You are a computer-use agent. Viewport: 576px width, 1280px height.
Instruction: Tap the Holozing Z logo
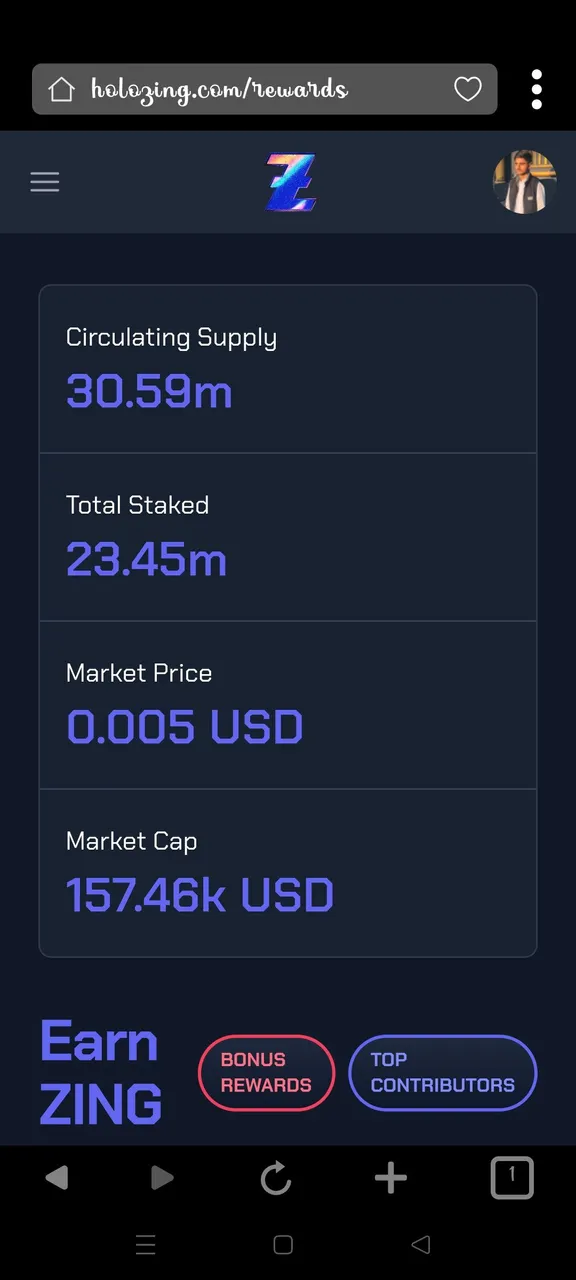point(291,182)
